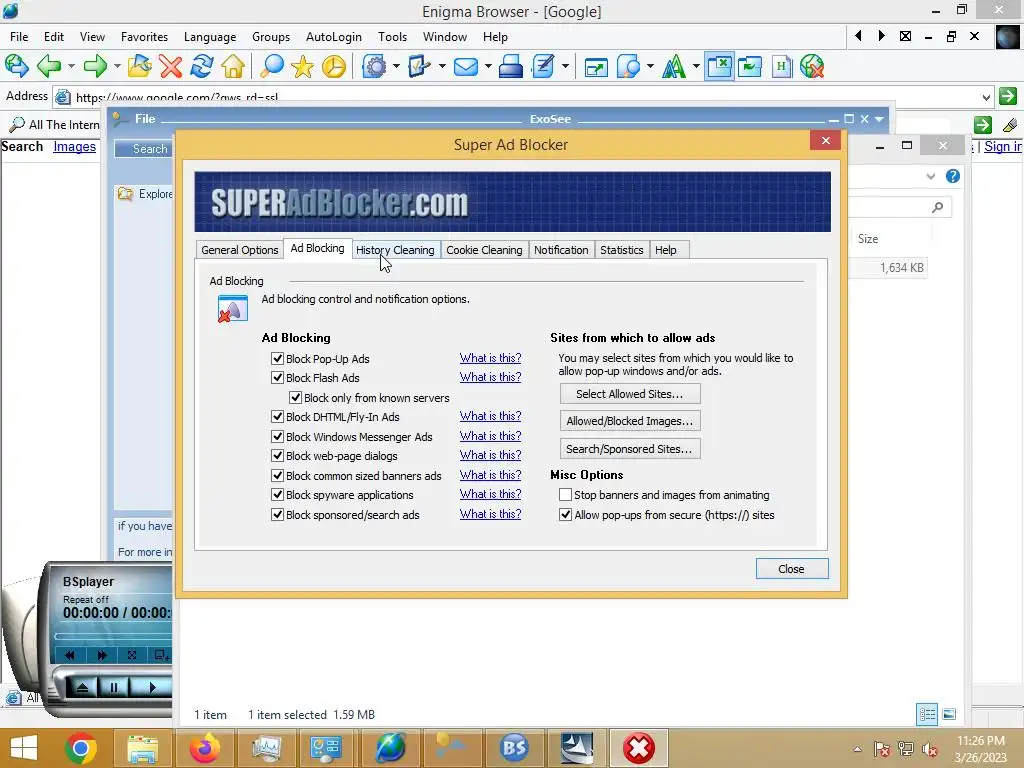Viewport: 1024px width, 768px height.
Task: Open the Back button history dropdown arrow
Action: 71,66
